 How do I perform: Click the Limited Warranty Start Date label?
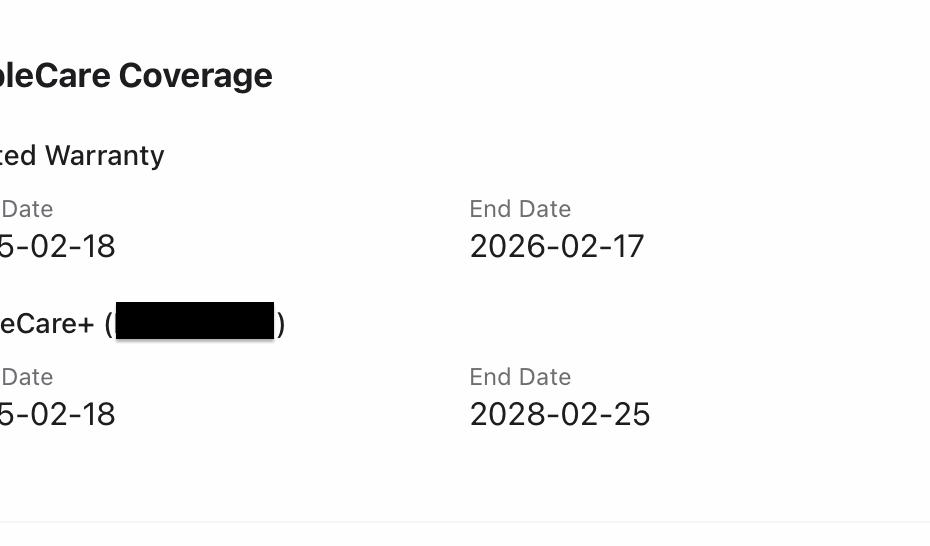tap(27, 209)
